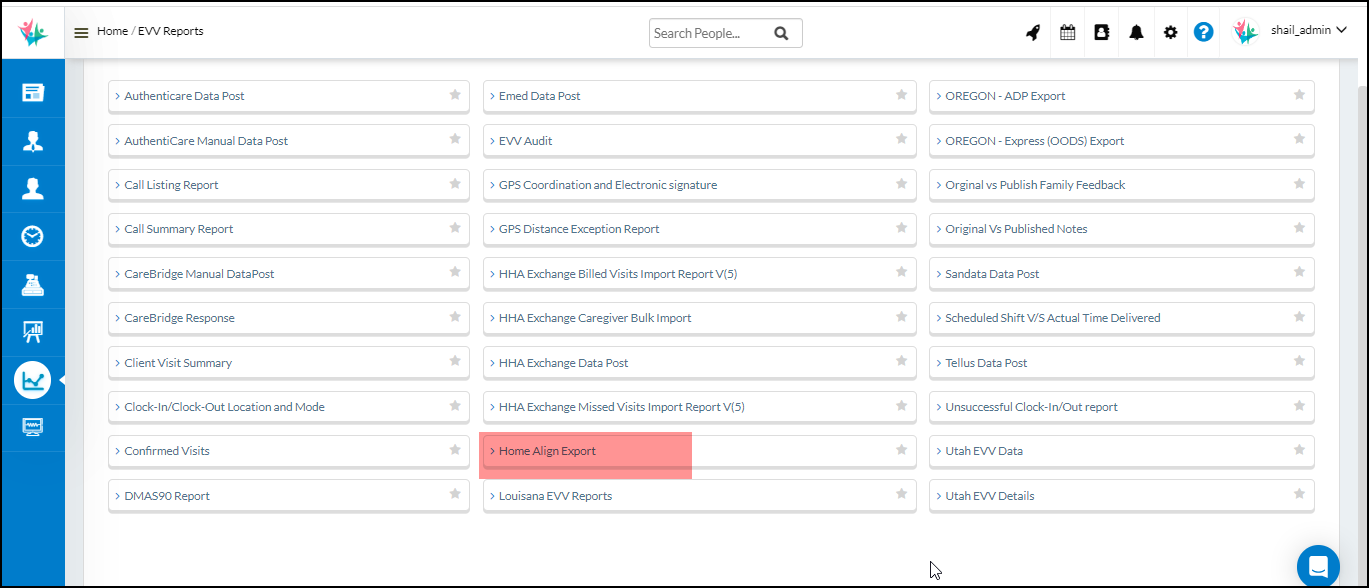Viewport: 1369px width, 588px height.
Task: Select the presentation chart icon in sidebar
Action: 33,331
